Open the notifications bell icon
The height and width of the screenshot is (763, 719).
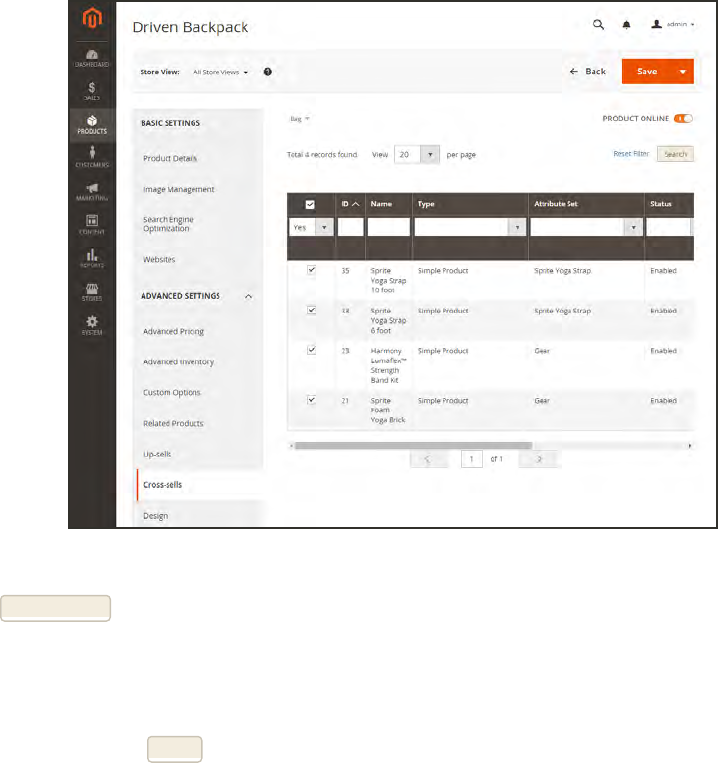pyautogui.click(x=627, y=25)
